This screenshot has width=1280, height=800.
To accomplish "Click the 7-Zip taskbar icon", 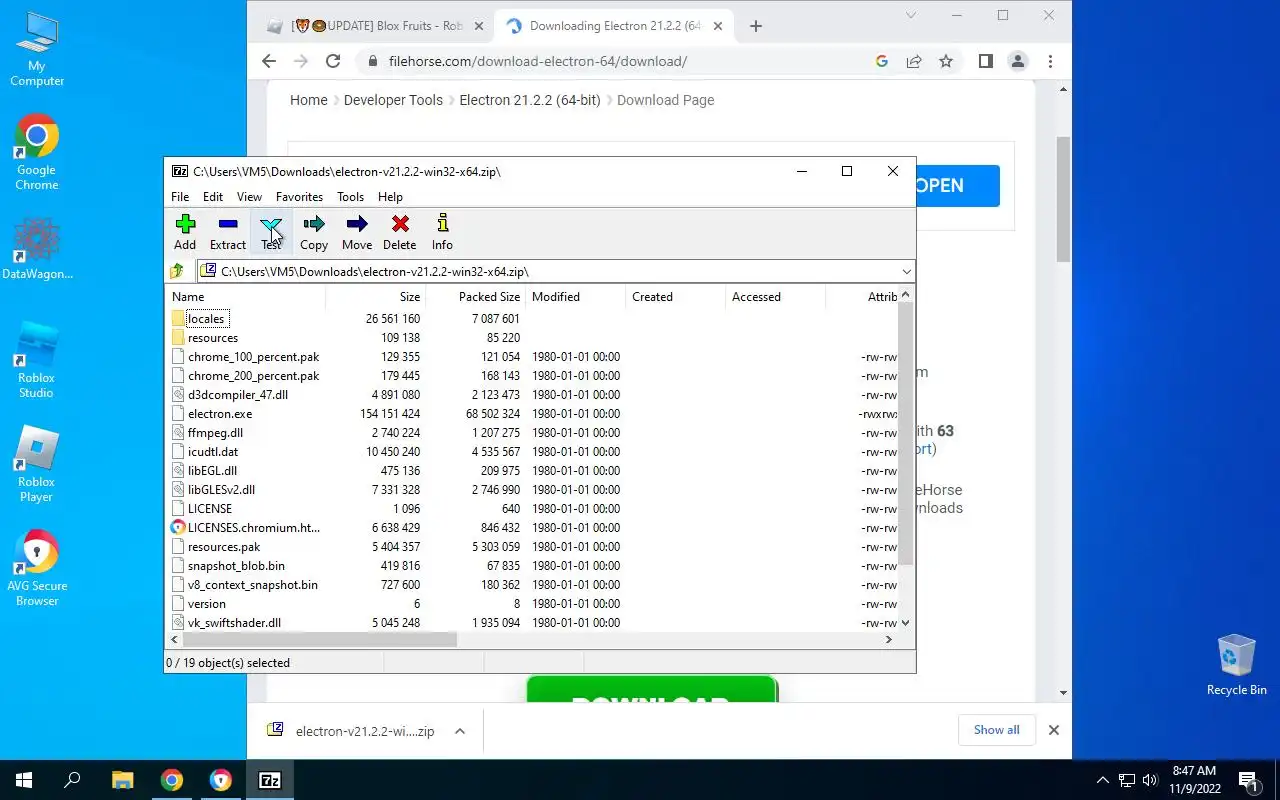I will [x=269, y=780].
